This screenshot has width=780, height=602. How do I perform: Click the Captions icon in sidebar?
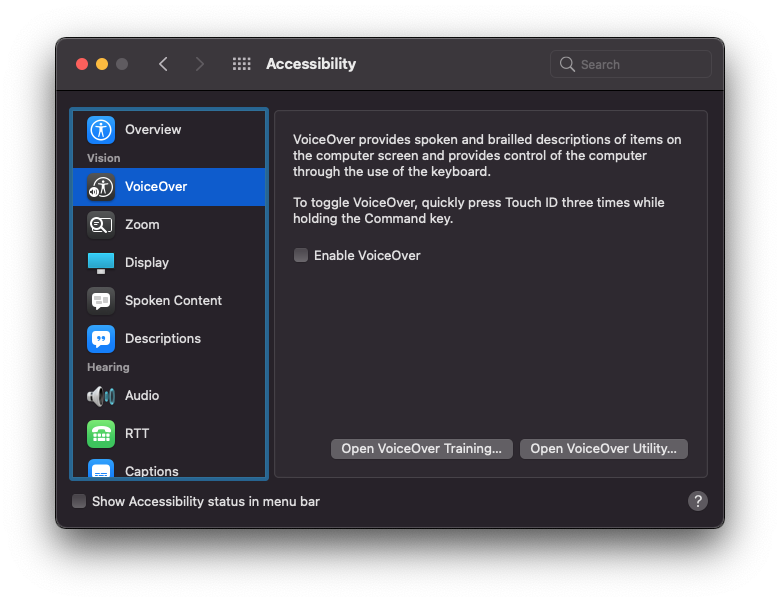click(101, 469)
